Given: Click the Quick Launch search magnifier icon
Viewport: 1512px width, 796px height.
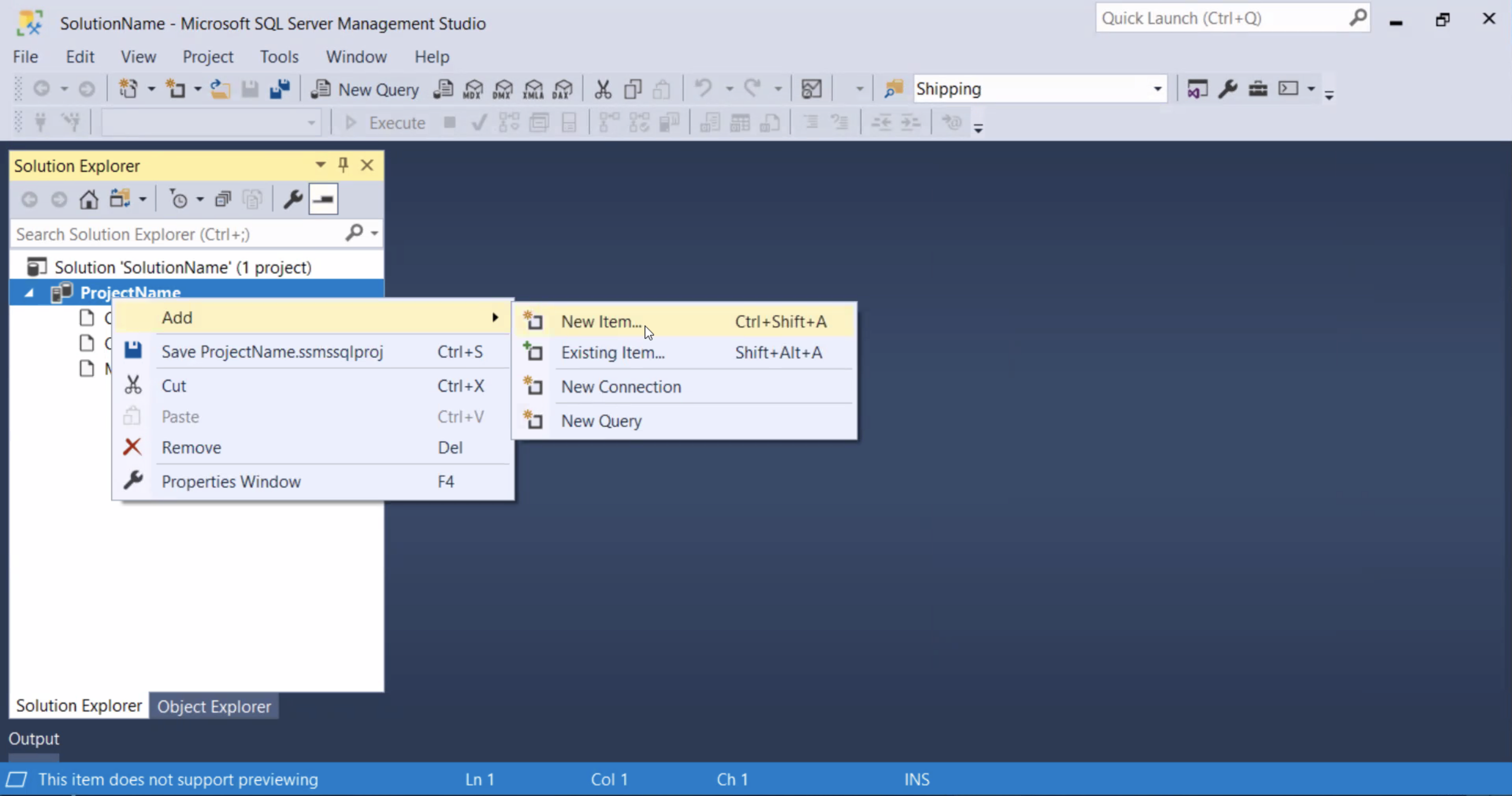Looking at the screenshot, I should pos(1358,18).
